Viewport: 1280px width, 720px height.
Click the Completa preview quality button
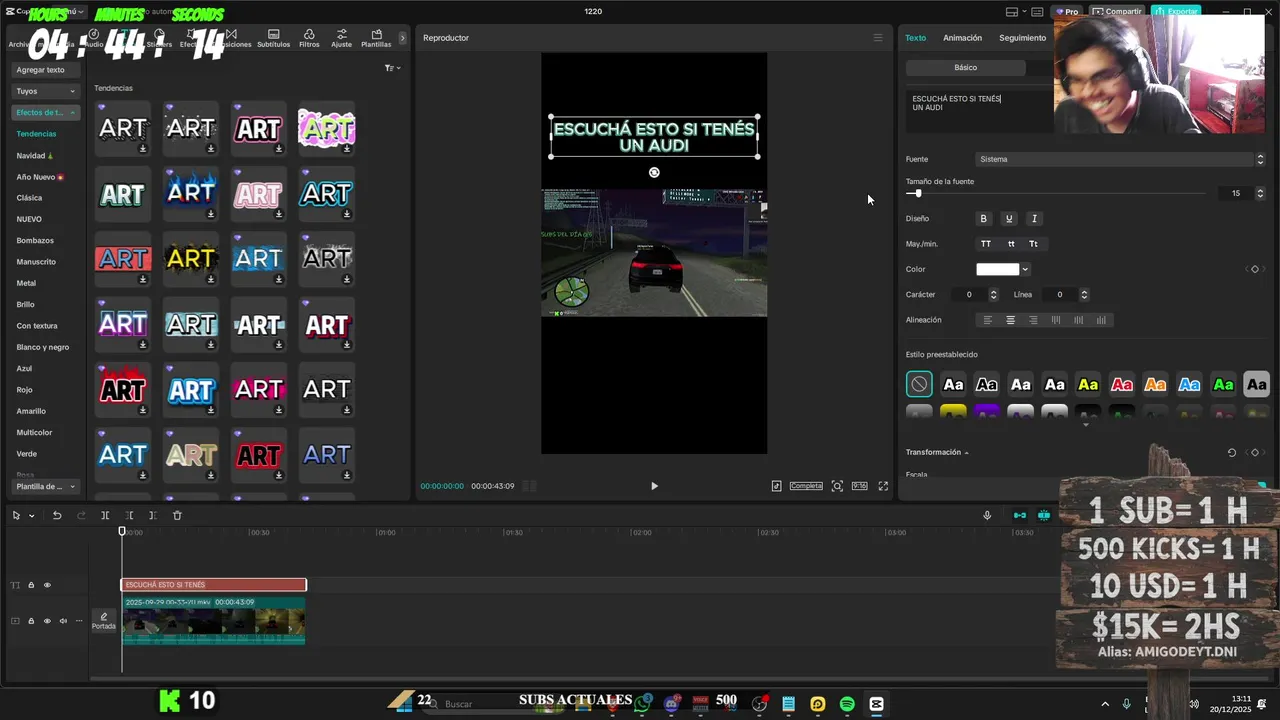[806, 486]
